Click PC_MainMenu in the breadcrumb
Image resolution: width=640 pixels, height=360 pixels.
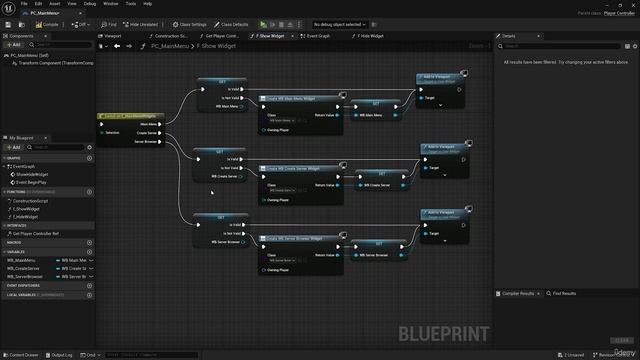click(x=170, y=46)
